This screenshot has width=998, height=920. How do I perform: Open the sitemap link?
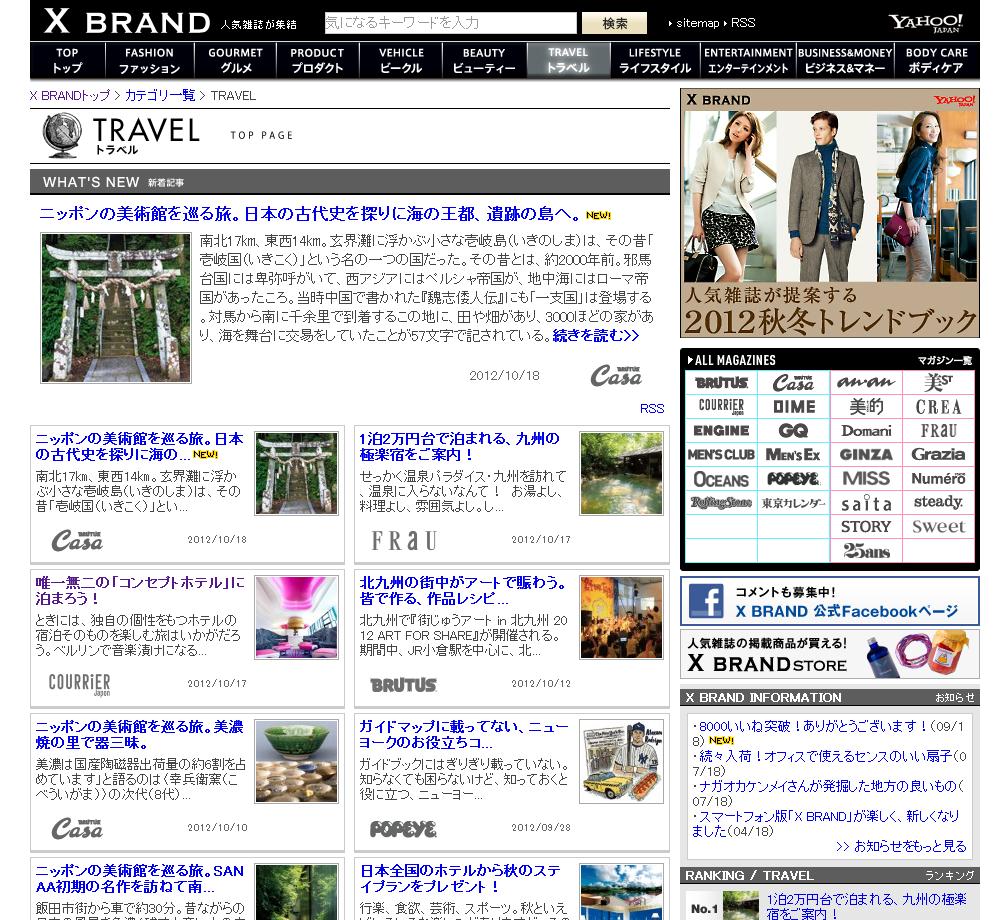coord(697,23)
